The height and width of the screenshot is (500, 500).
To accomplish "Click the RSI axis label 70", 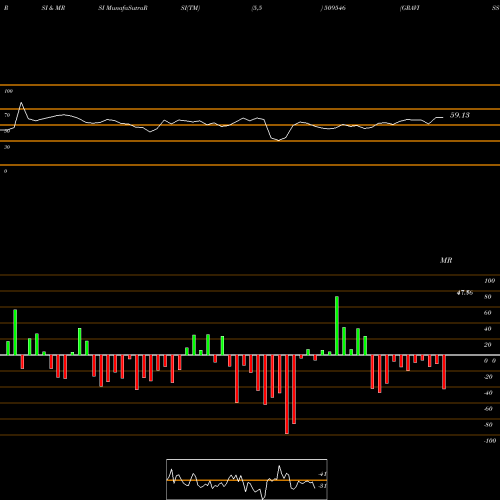I will pos(7,115).
